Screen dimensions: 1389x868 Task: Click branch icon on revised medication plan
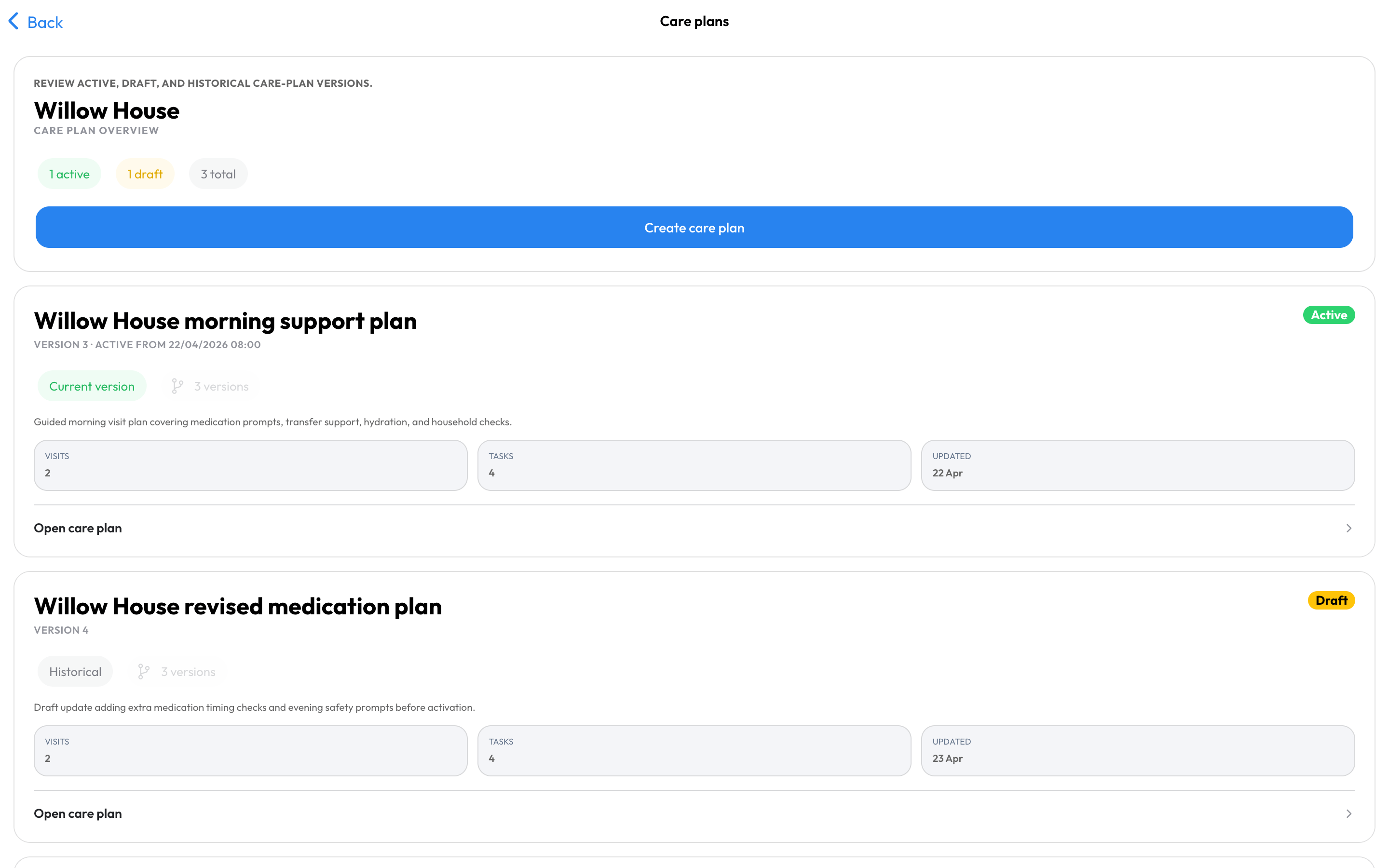click(144, 672)
